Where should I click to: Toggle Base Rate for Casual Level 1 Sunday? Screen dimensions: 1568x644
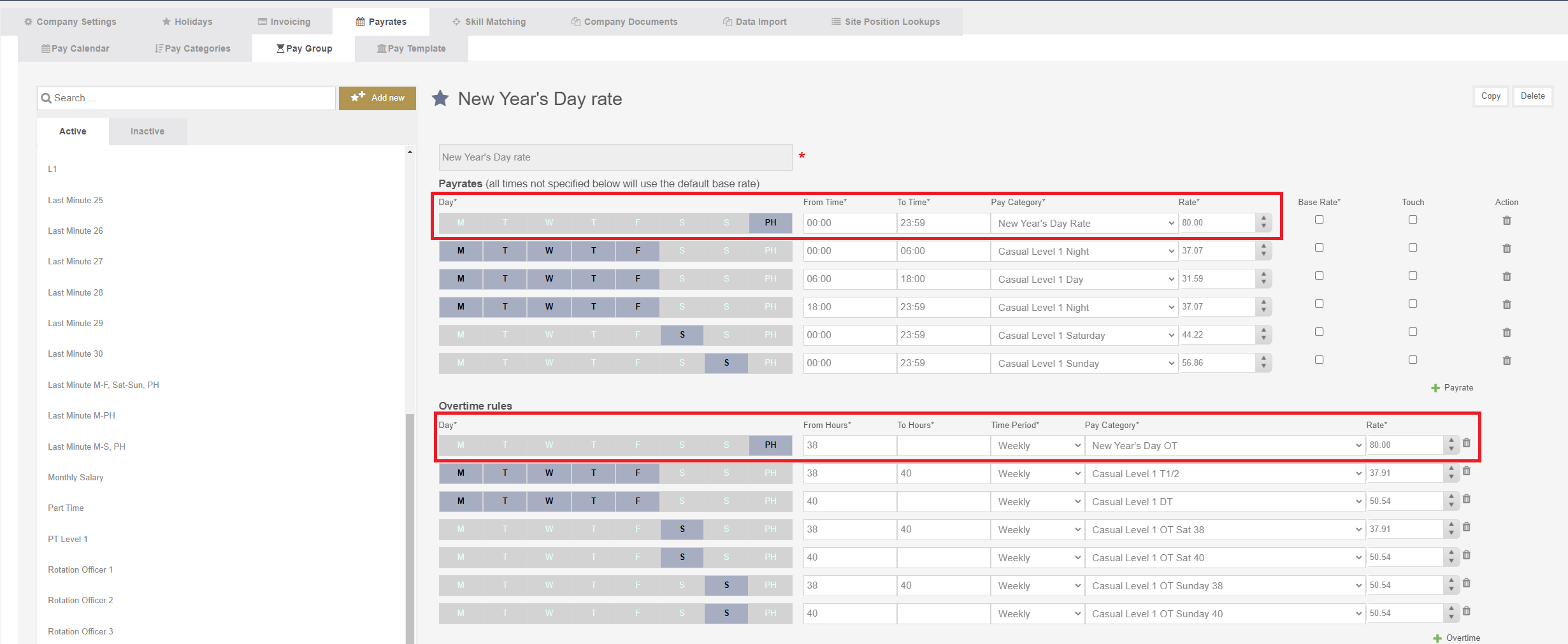tap(1319, 360)
